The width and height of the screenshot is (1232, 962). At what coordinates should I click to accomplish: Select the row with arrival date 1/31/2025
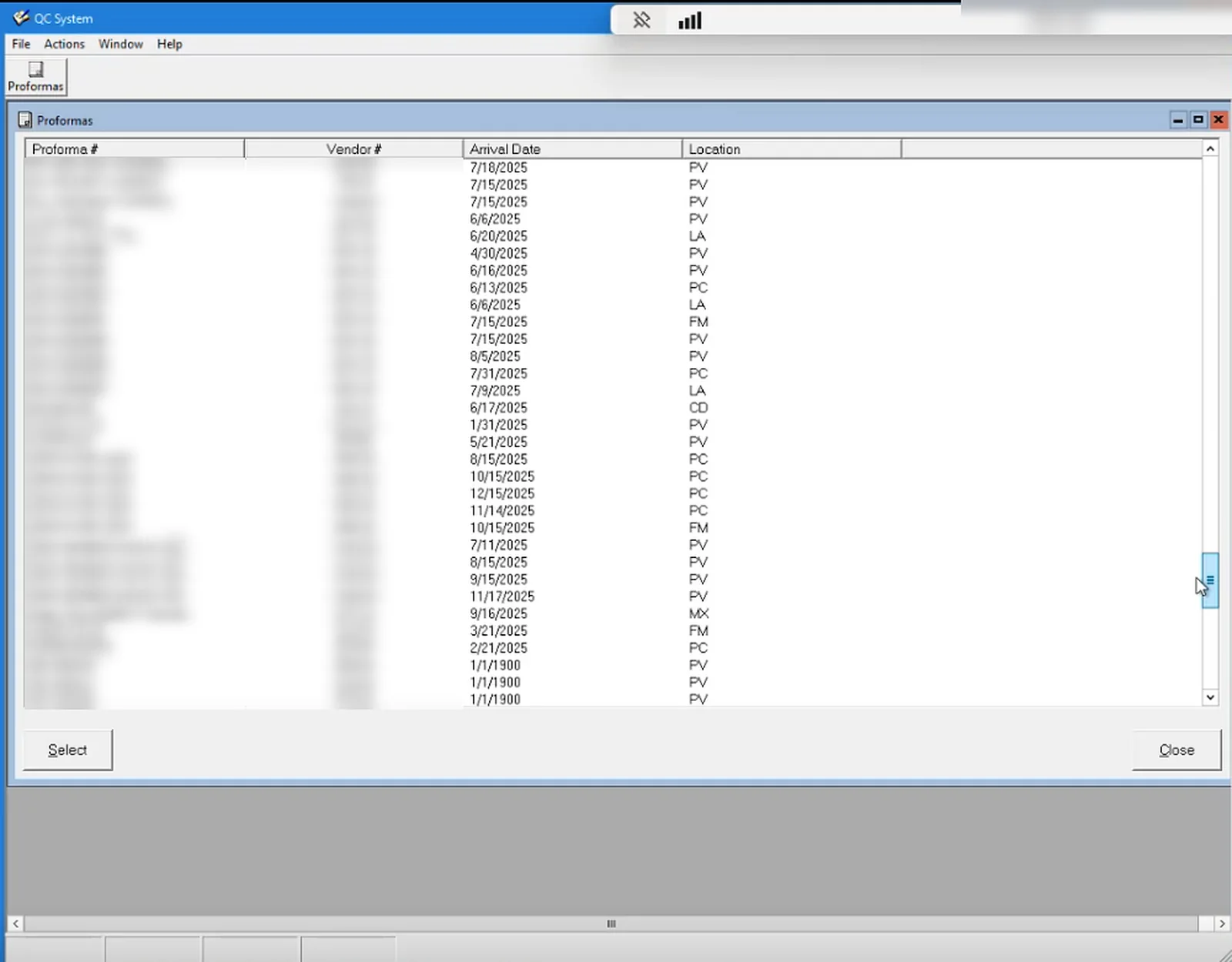[613, 425]
